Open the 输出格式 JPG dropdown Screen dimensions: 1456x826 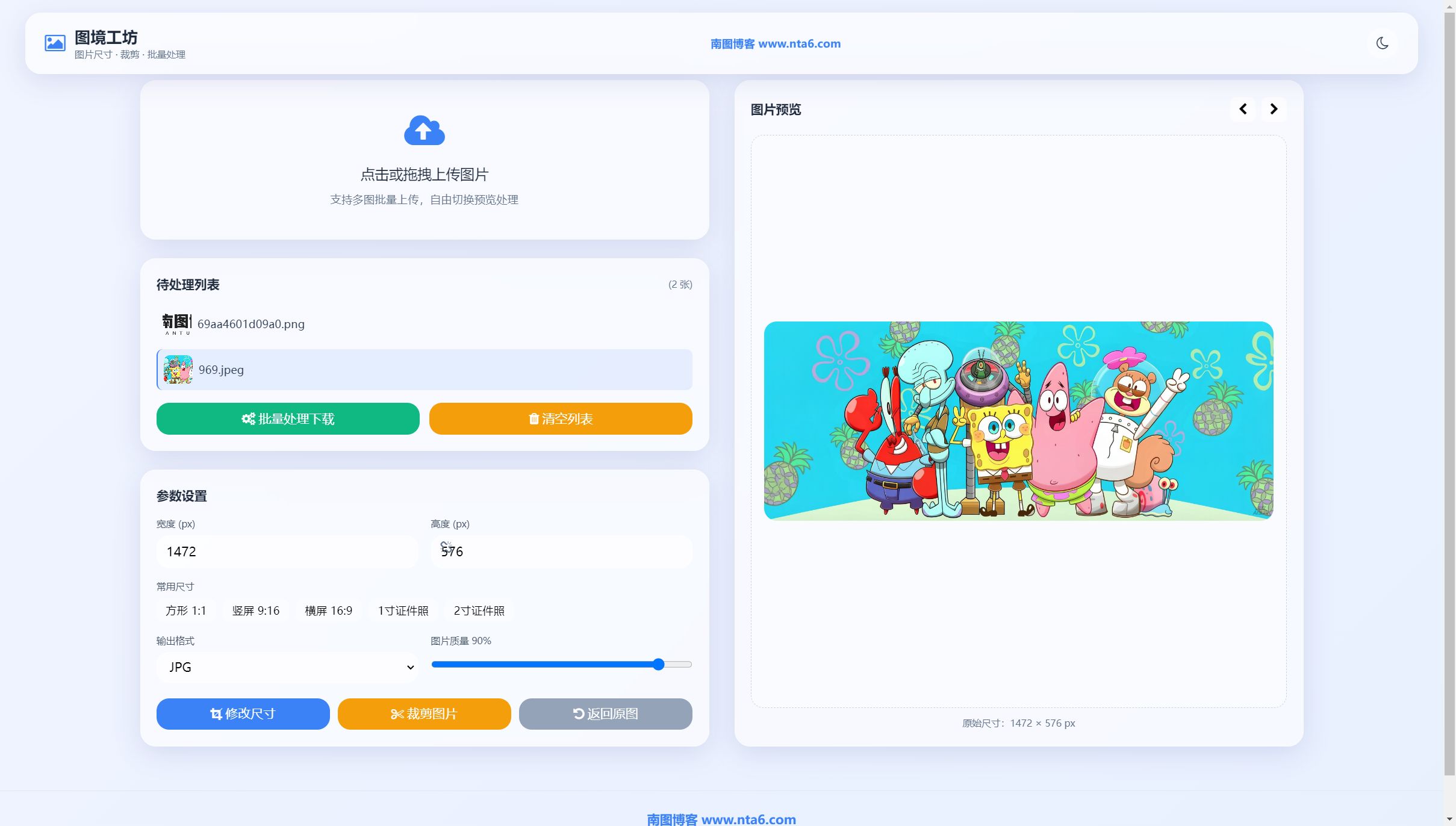287,667
